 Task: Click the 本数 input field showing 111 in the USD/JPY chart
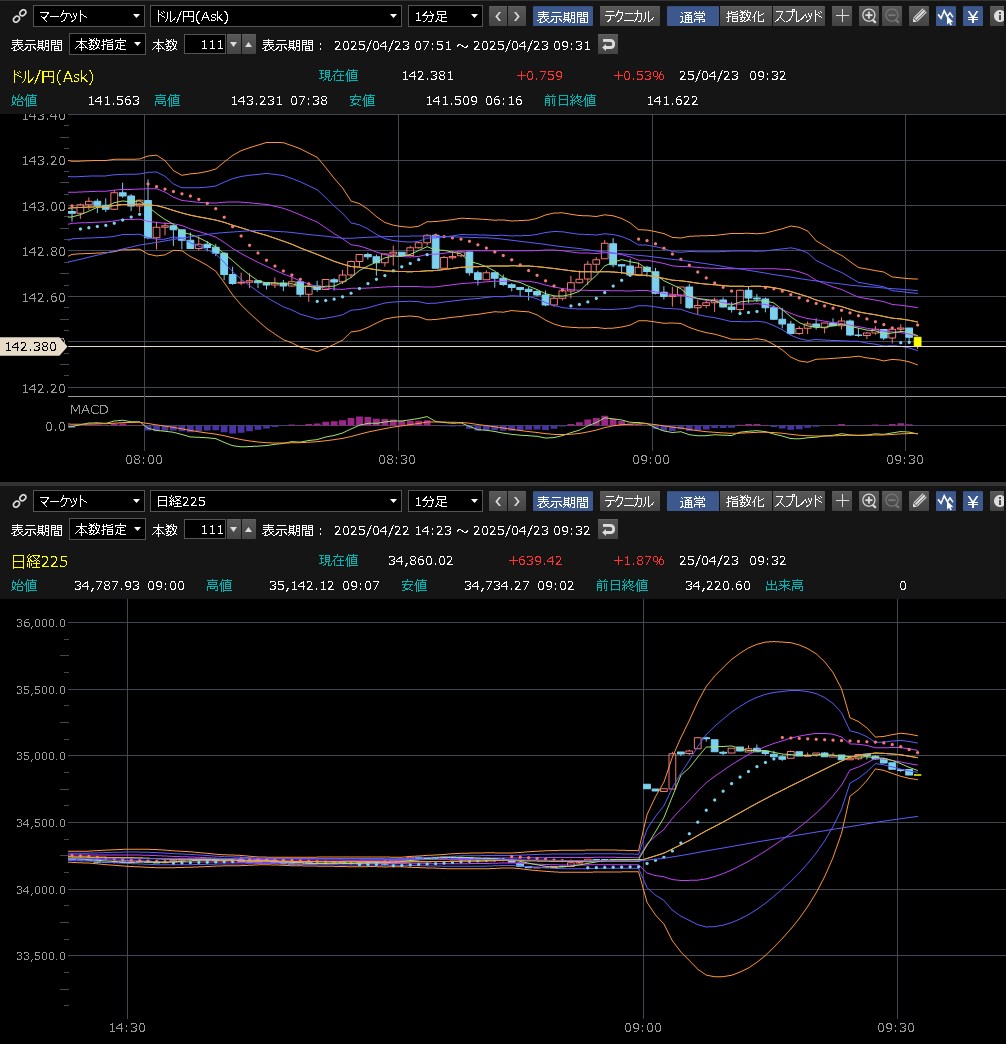[x=205, y=45]
